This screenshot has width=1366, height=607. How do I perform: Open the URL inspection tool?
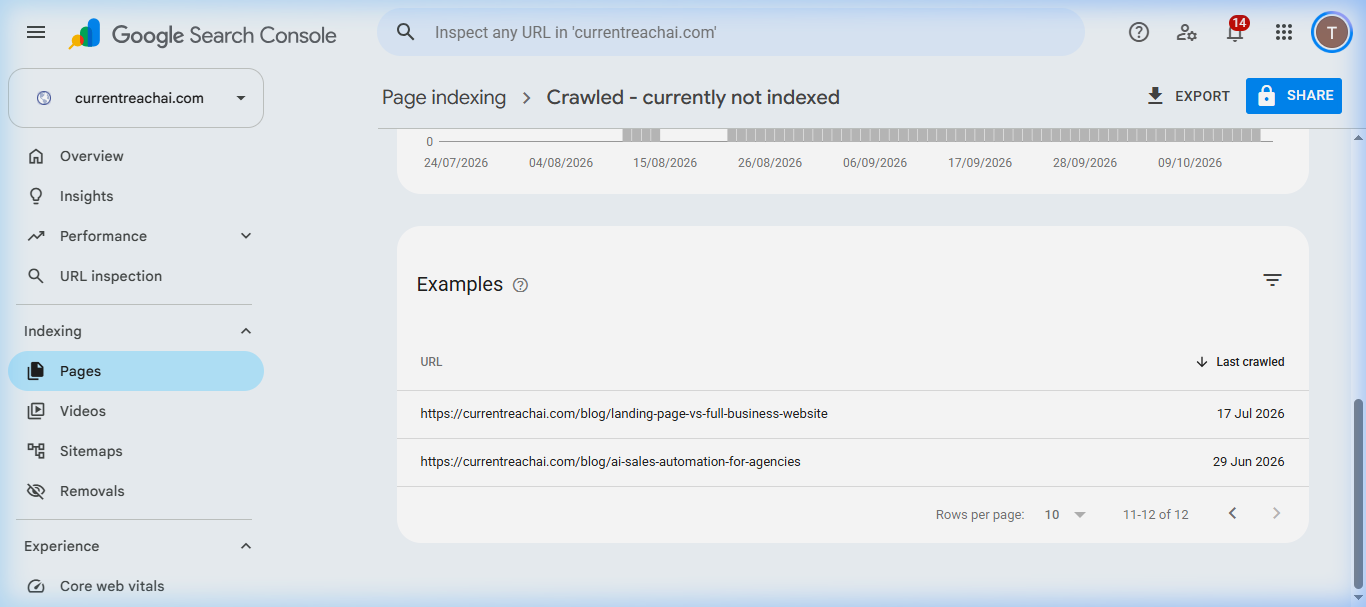pos(136,276)
